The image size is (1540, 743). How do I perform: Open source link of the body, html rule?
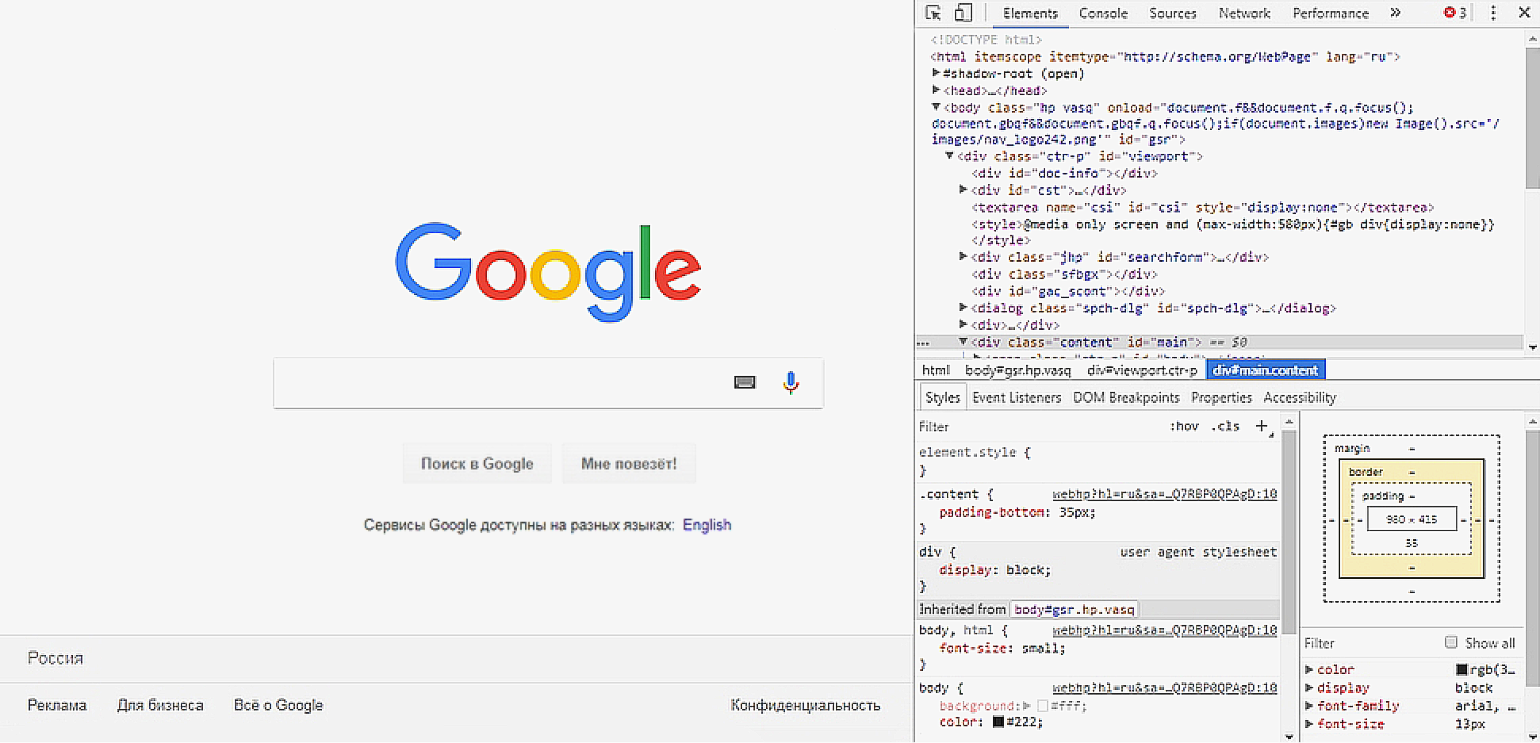(x=1165, y=630)
